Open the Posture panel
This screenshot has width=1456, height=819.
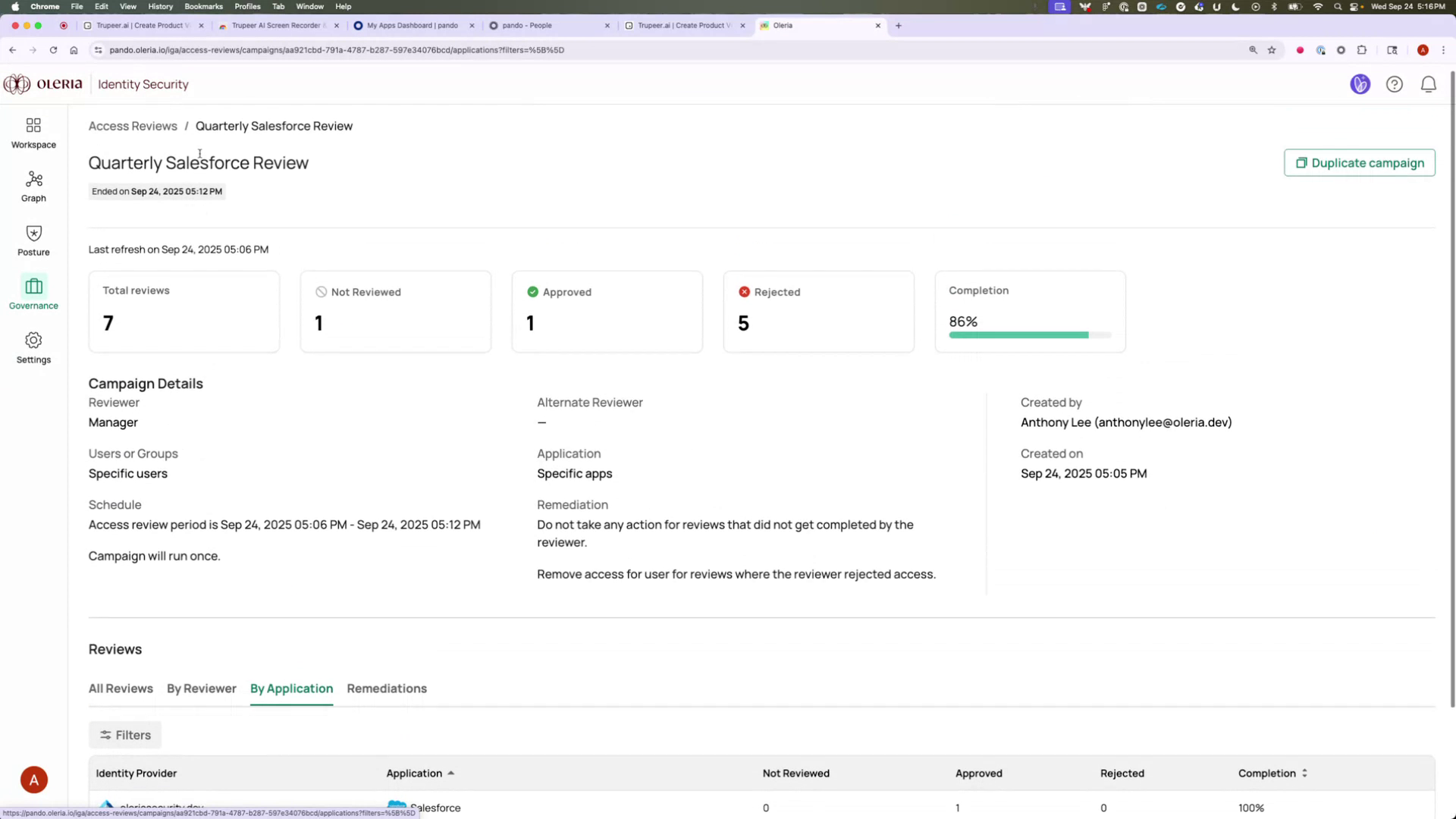tap(33, 239)
